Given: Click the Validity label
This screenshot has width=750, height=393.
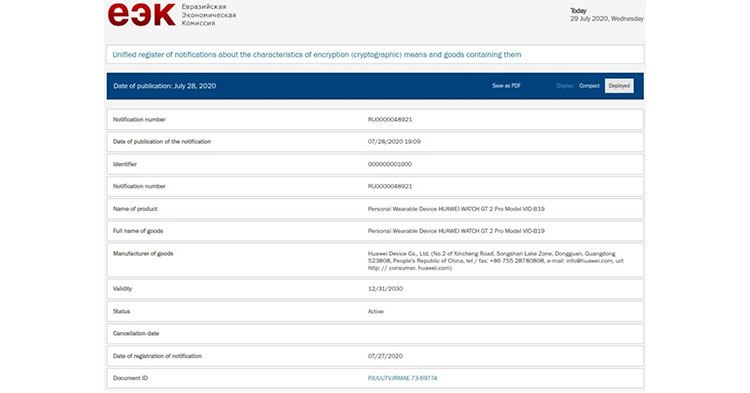Looking at the screenshot, I should (122, 289).
